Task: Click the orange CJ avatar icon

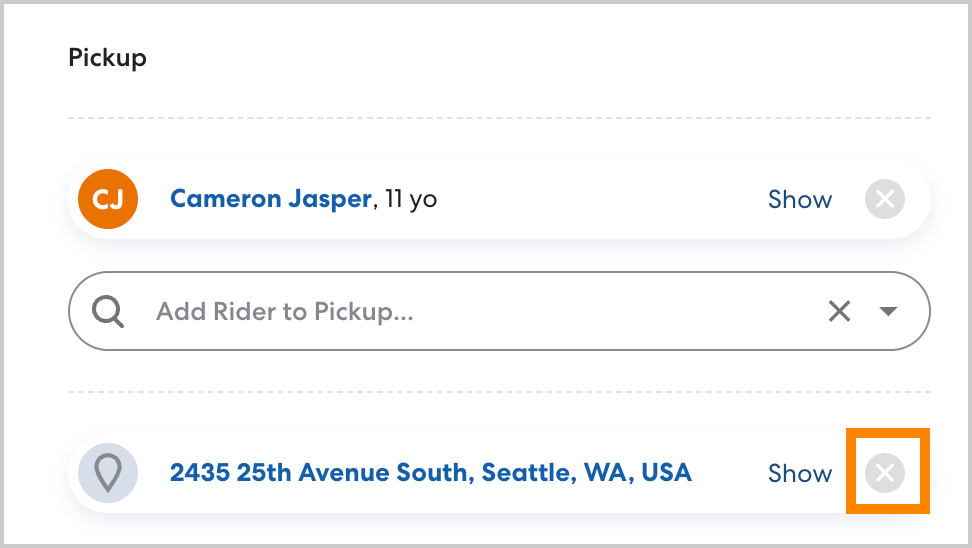Action: click(107, 199)
